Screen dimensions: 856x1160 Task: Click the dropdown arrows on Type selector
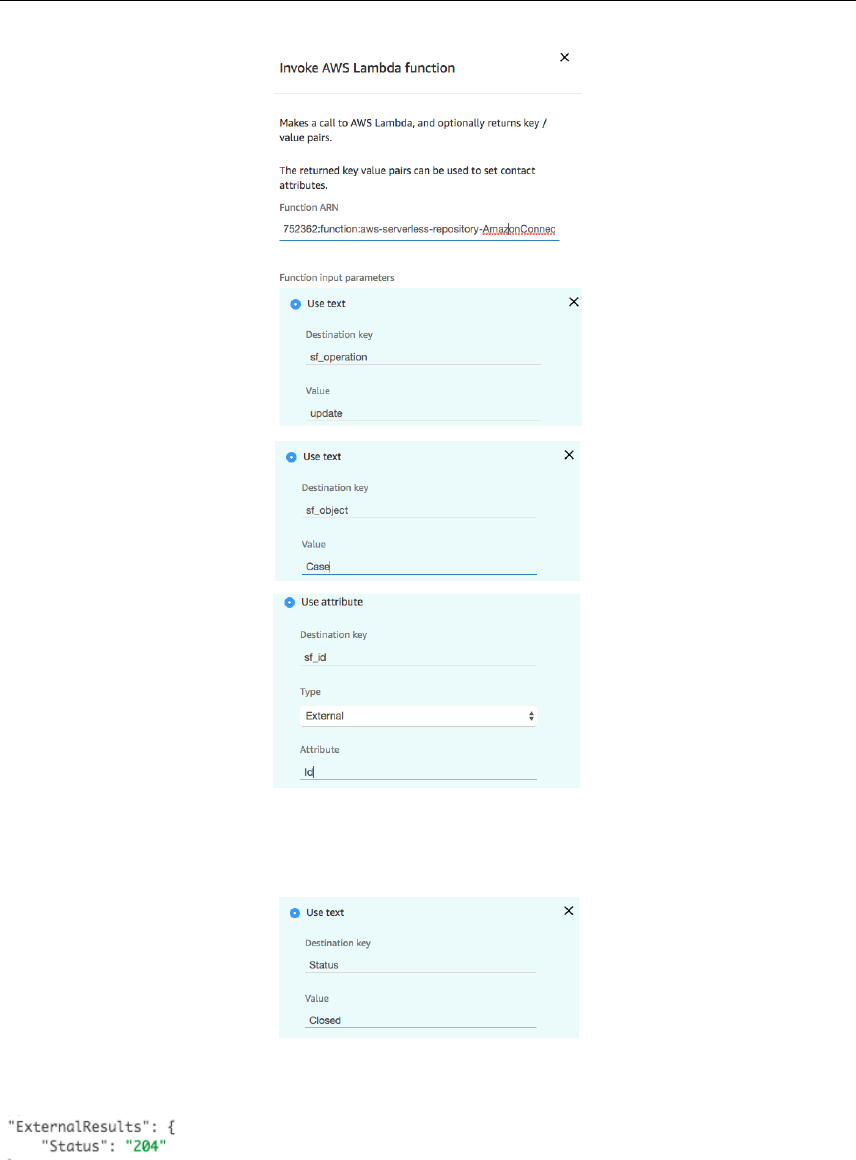pos(531,716)
